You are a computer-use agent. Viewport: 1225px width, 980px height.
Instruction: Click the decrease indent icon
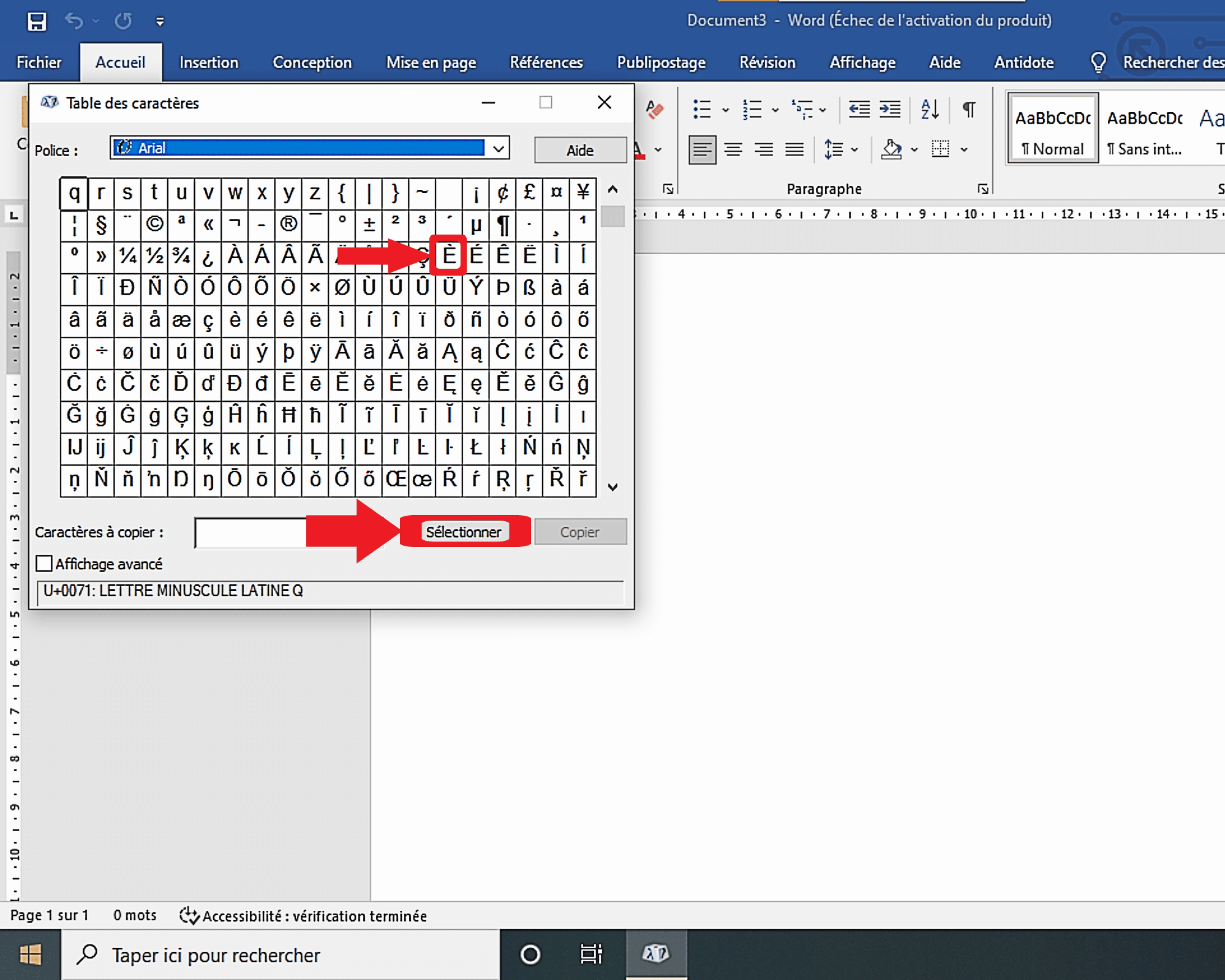859,110
